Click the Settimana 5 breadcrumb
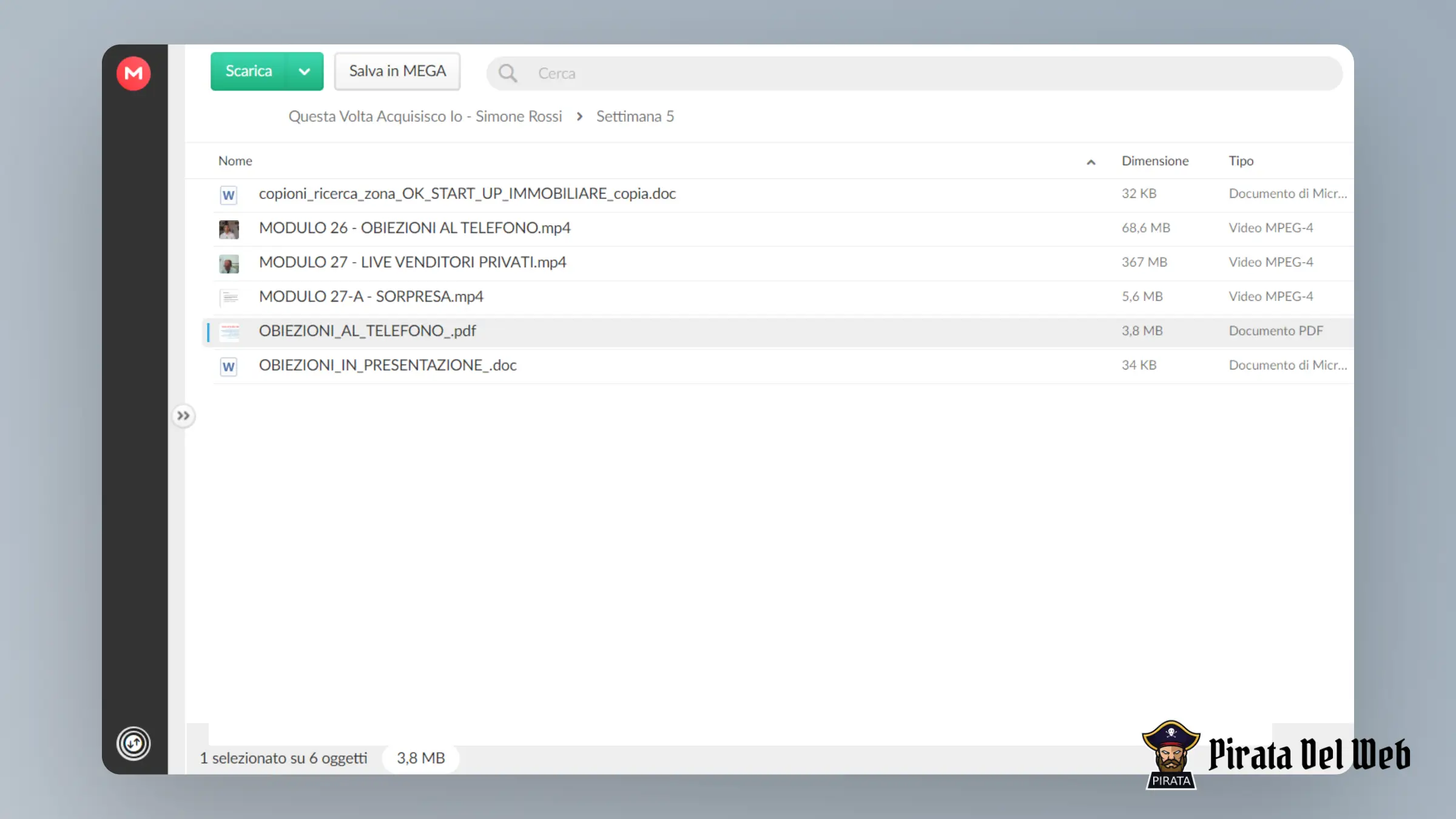The height and width of the screenshot is (819, 1456). click(635, 116)
